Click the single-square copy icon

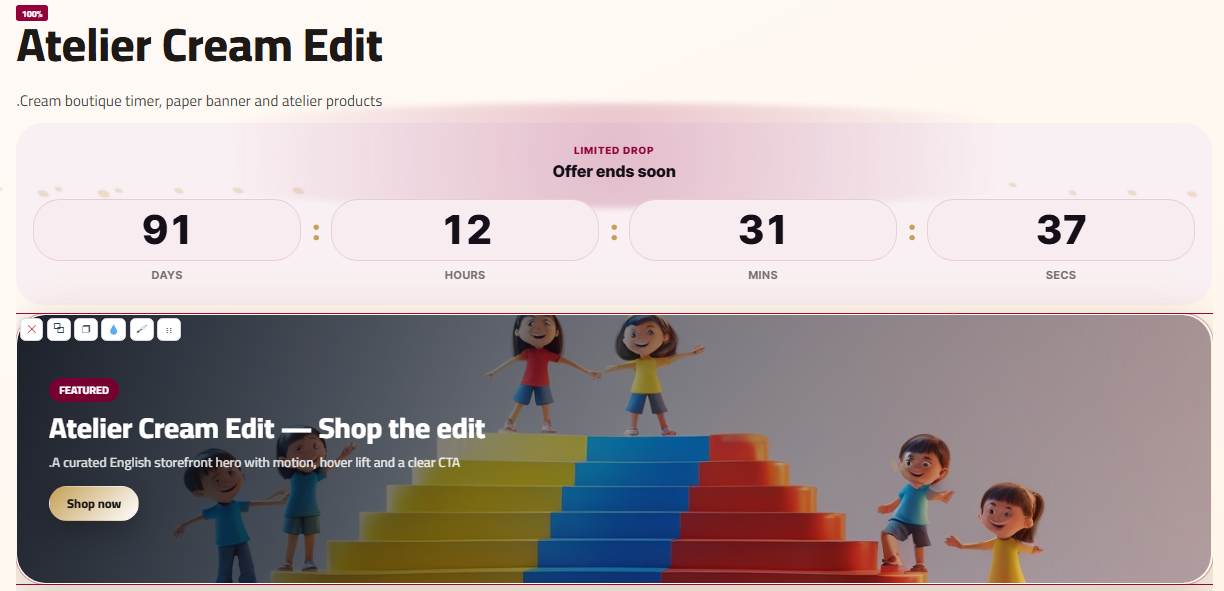pyautogui.click(x=86, y=329)
